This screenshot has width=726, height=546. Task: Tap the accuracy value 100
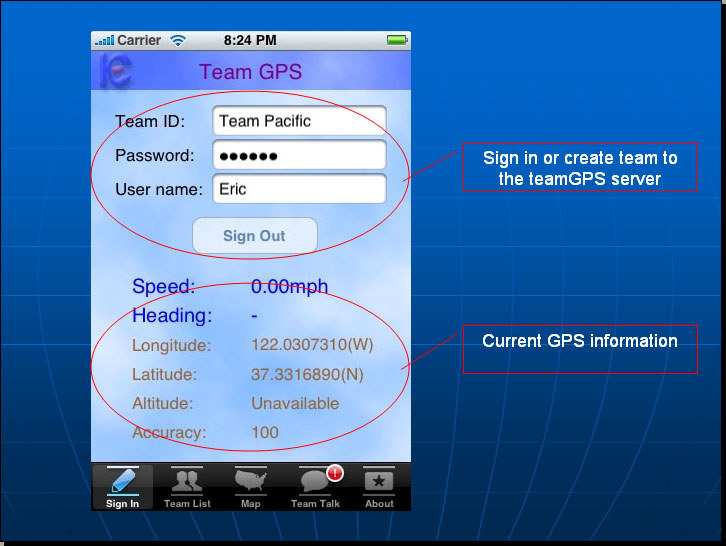click(x=265, y=433)
